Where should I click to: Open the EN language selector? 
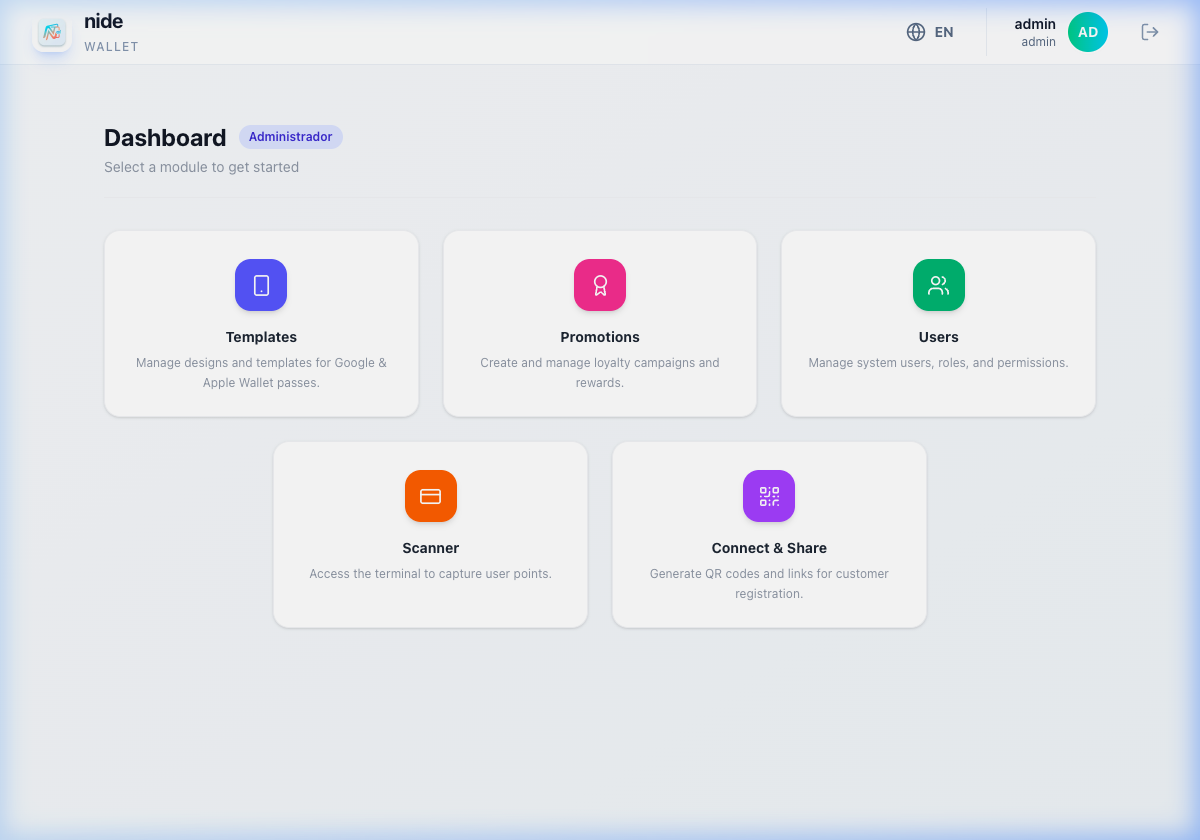[x=929, y=31]
